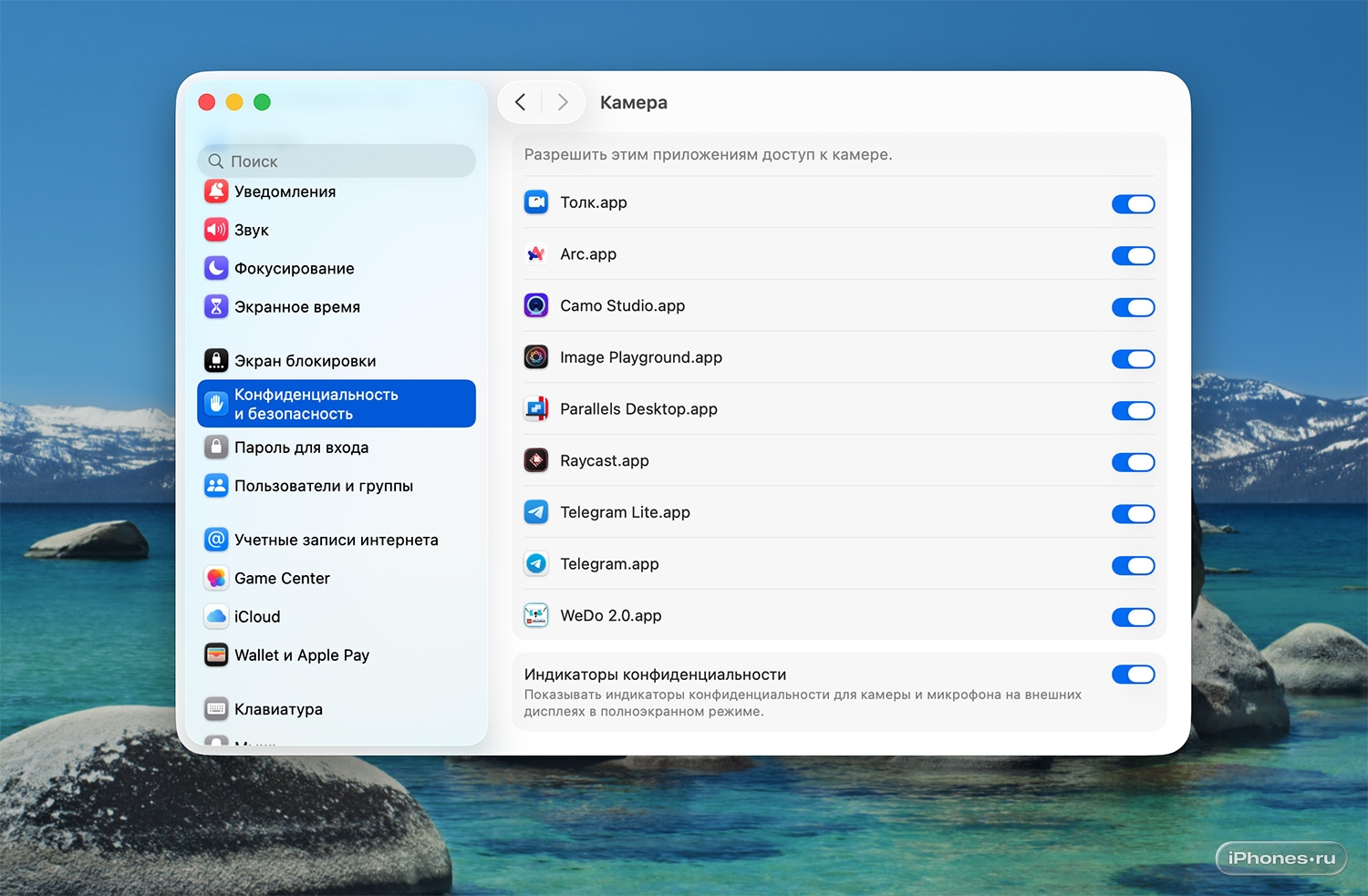Select Экранное время in sidebar
The image size is (1368, 896).
337,306
